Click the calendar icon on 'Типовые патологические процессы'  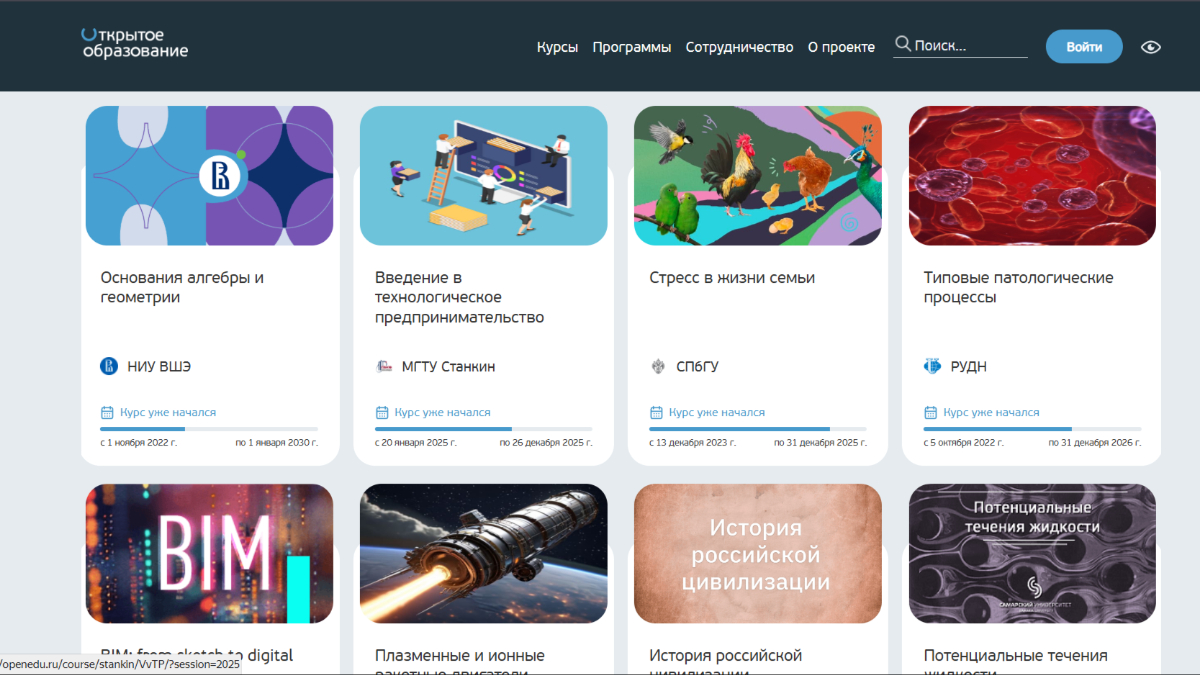click(929, 412)
